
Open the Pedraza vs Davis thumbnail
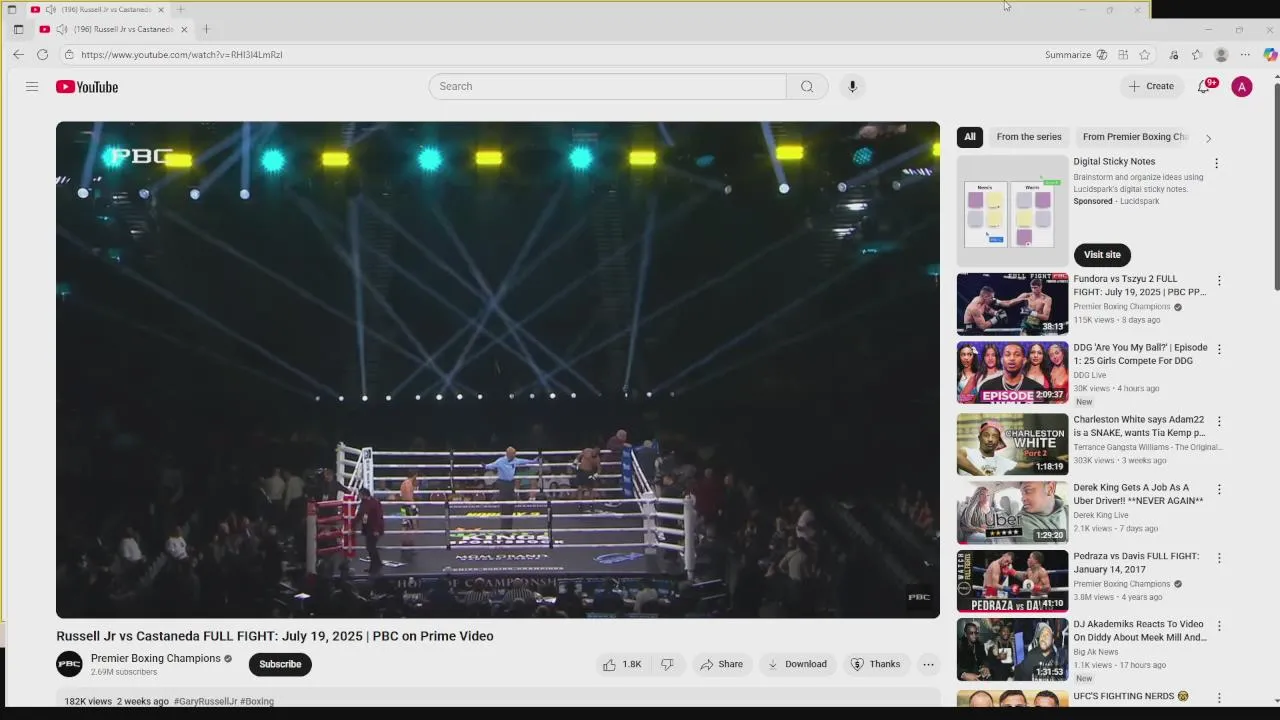(1012, 581)
